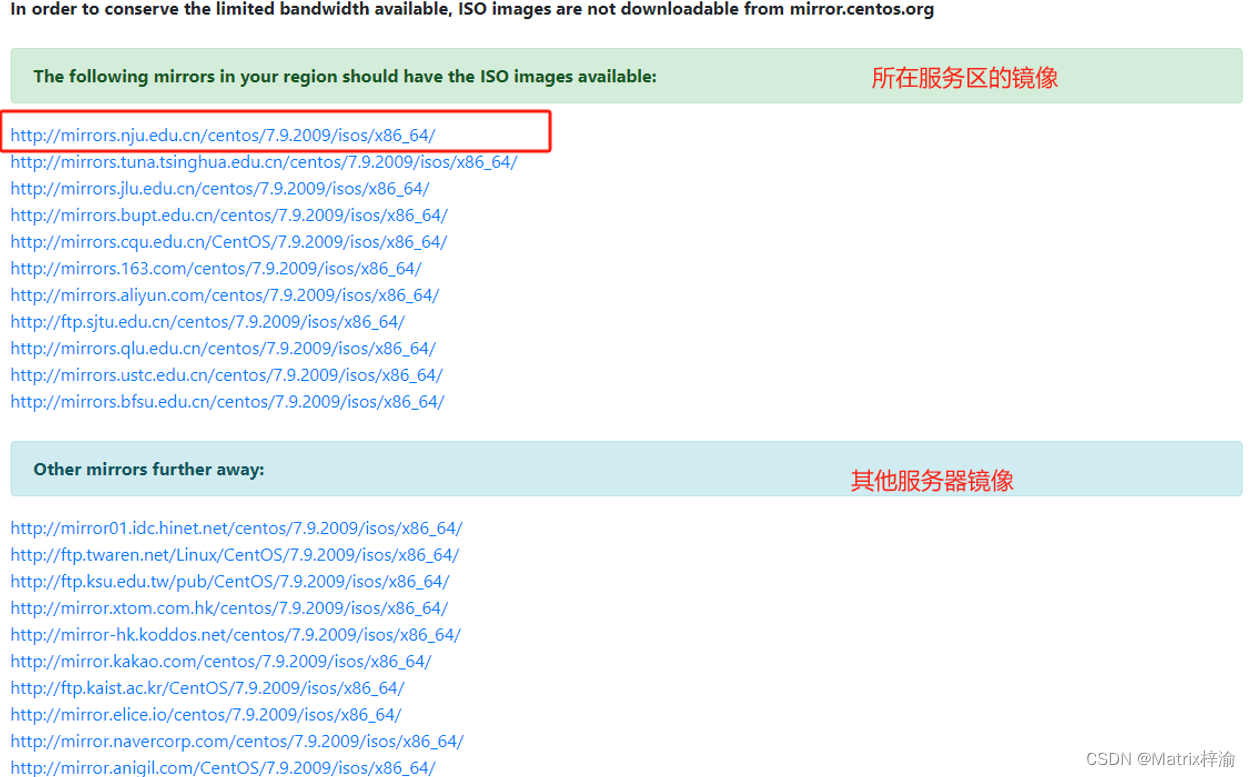Visit the mirrors.qlu.edu.cn mirror link
The width and height of the screenshot is (1251, 777).
point(223,348)
